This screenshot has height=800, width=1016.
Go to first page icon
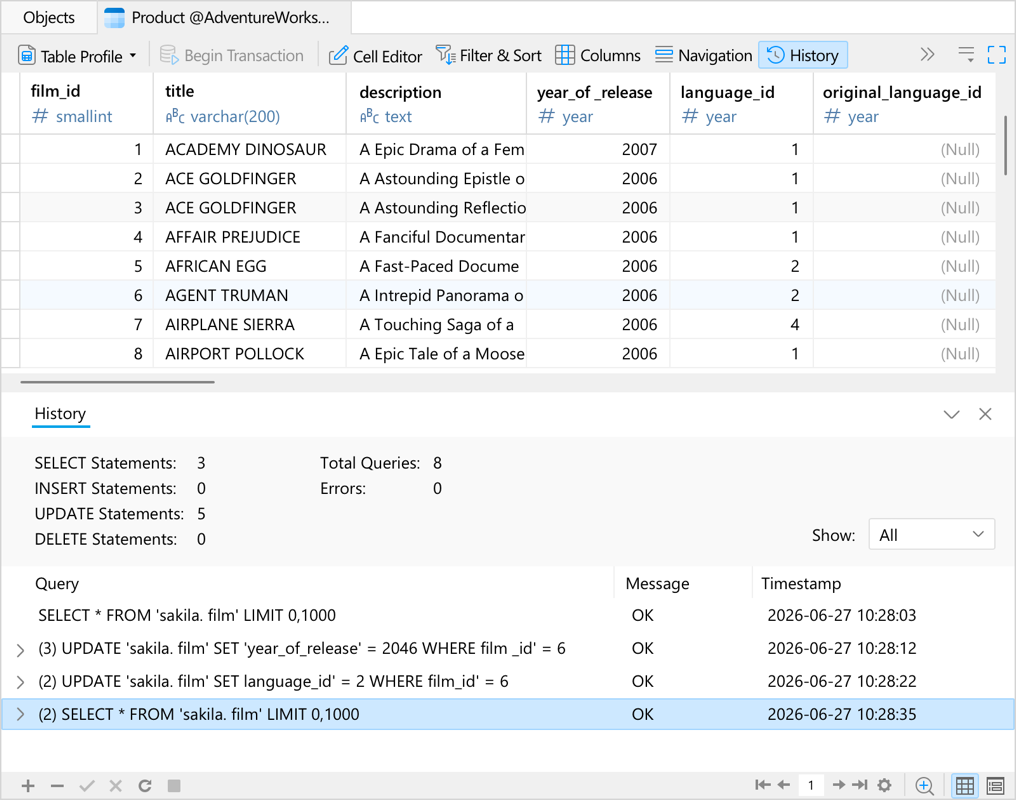[x=763, y=785]
